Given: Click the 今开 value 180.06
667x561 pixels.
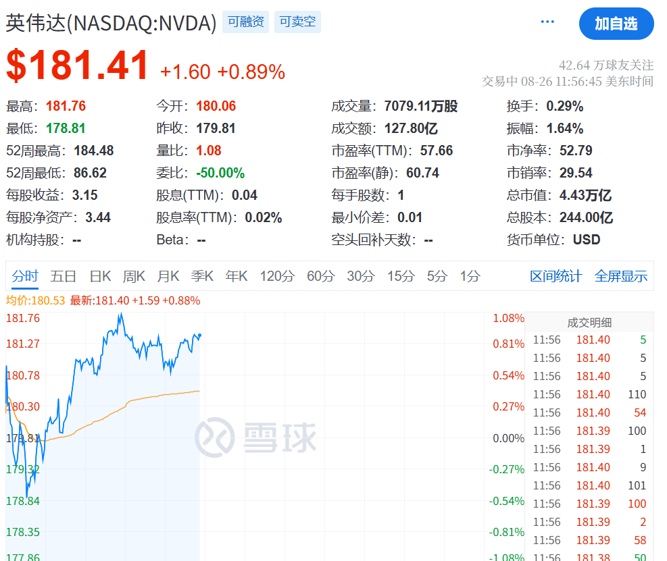Looking at the screenshot, I should [x=216, y=106].
